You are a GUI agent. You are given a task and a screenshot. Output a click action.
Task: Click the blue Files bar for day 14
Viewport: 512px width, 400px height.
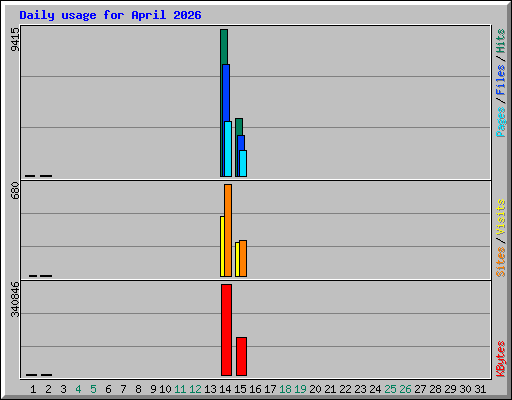pos(226,93)
